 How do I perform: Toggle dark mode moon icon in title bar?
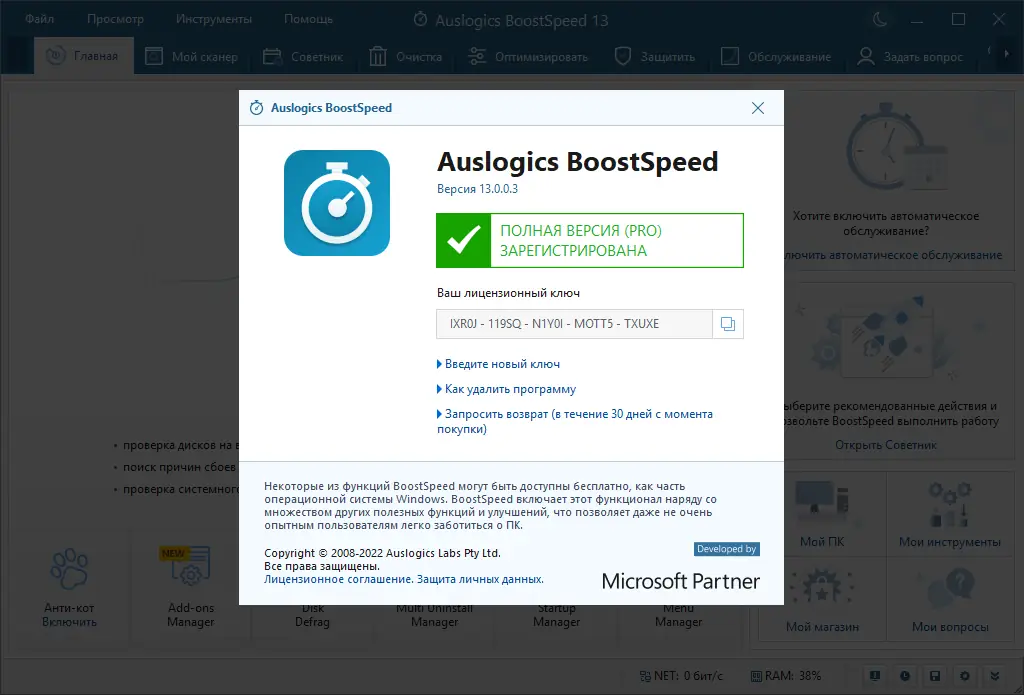coord(880,20)
